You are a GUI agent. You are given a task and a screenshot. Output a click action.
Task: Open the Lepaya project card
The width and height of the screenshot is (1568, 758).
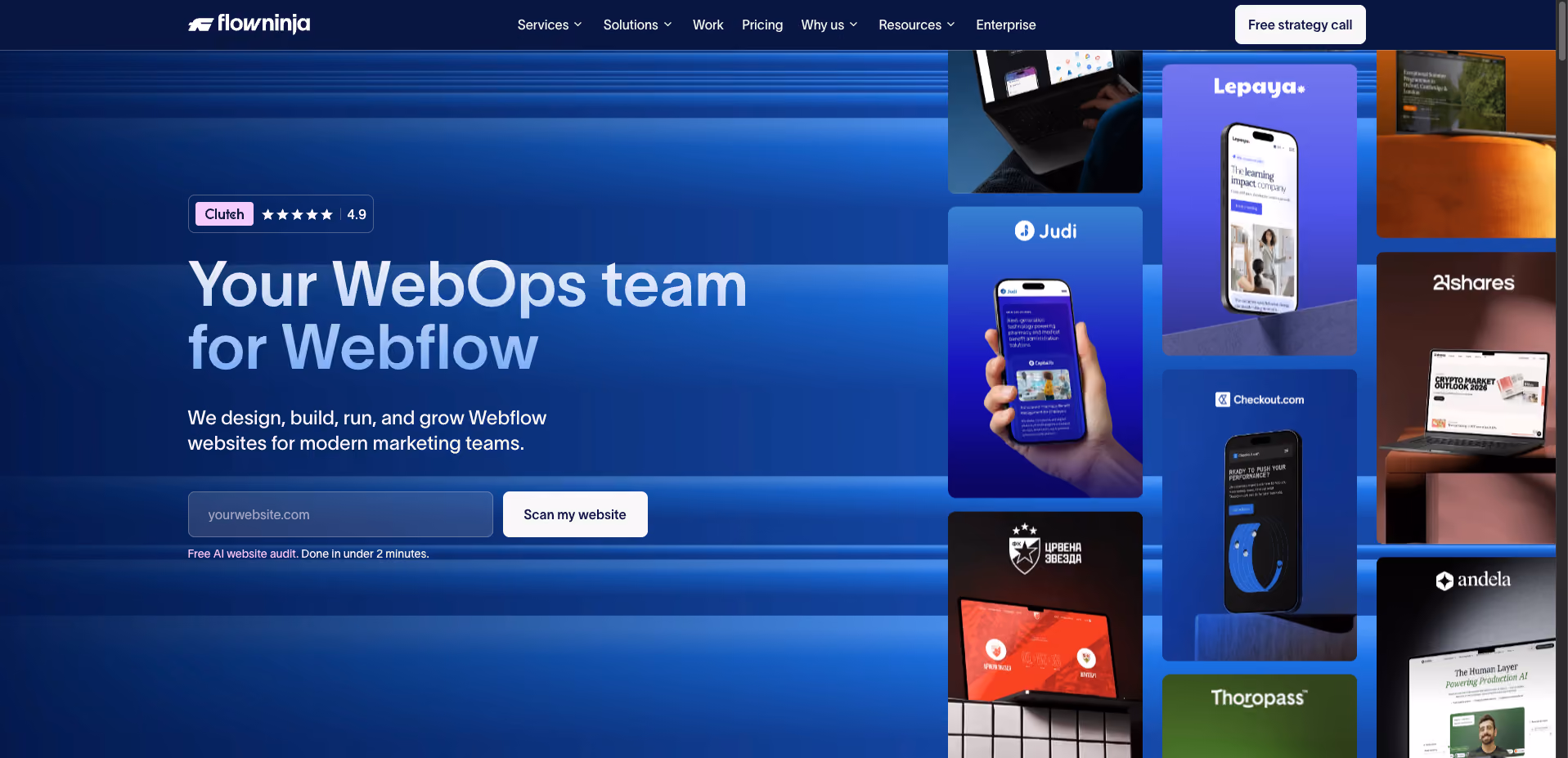pyautogui.click(x=1260, y=210)
